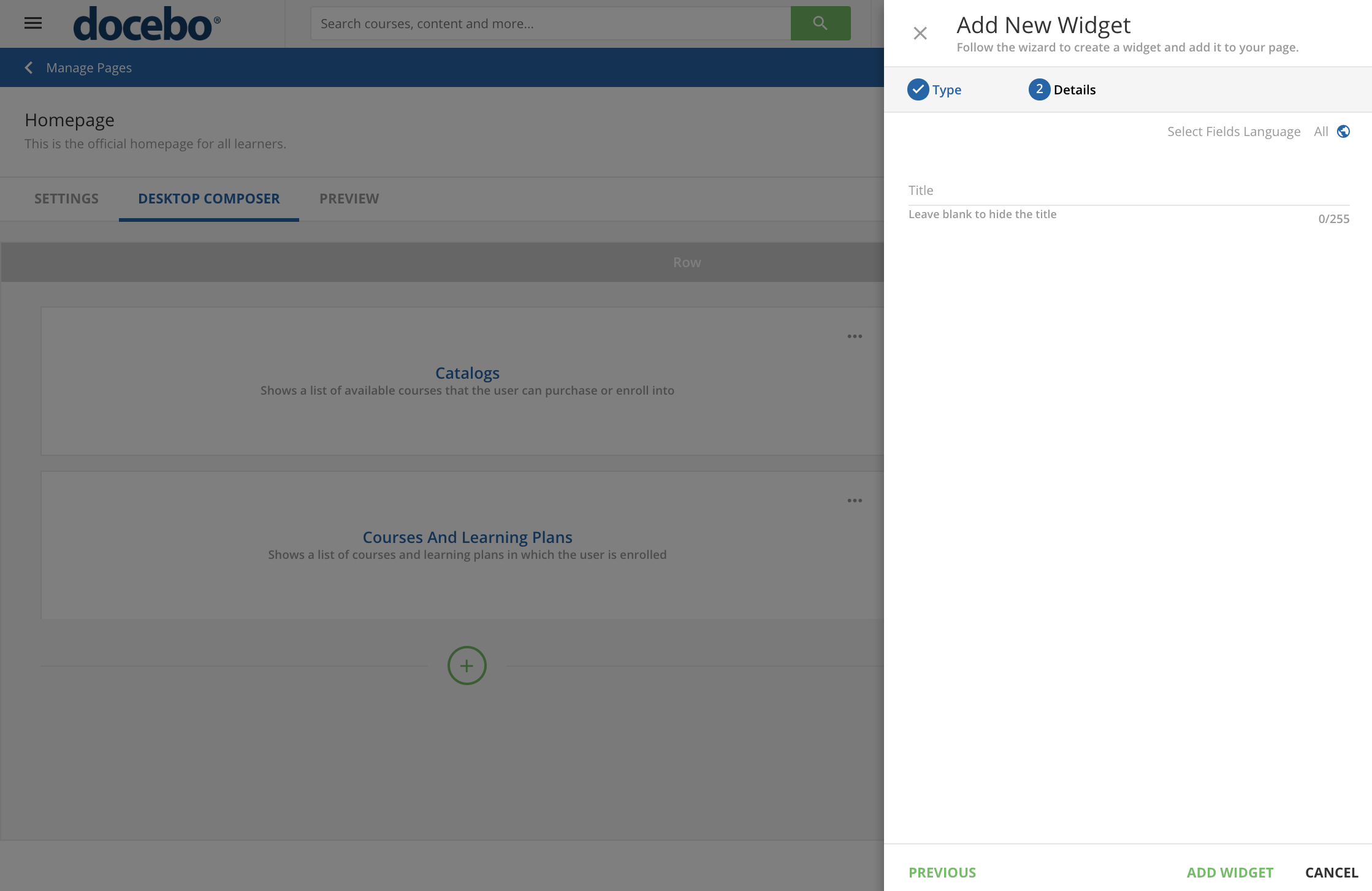The width and height of the screenshot is (1372, 891).
Task: Open Courses And Learning Plans widget options
Action: [x=855, y=501]
